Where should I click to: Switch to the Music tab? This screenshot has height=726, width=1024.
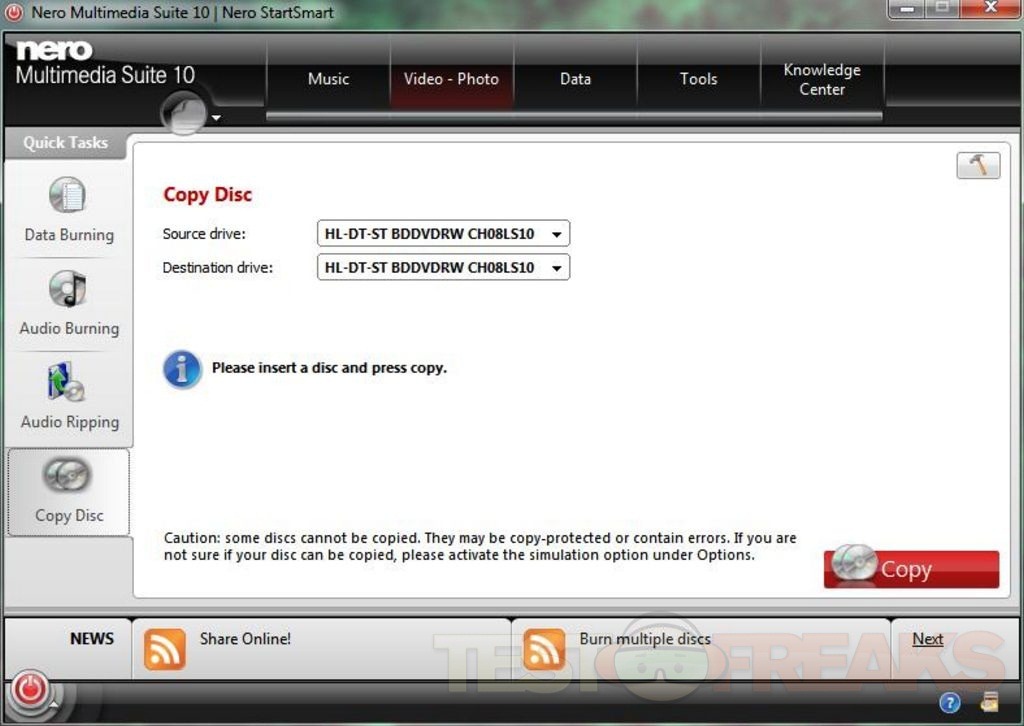pyautogui.click(x=328, y=79)
